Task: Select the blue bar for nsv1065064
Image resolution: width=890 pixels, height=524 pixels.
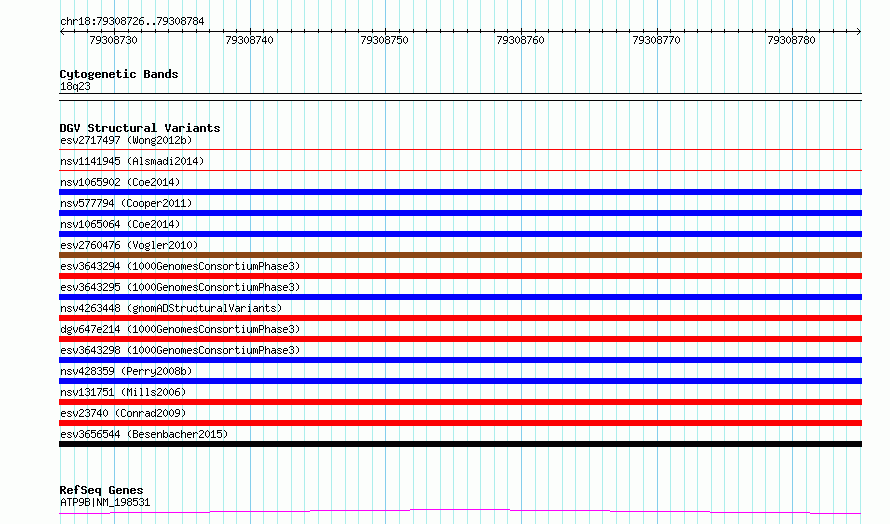Action: tap(460, 234)
